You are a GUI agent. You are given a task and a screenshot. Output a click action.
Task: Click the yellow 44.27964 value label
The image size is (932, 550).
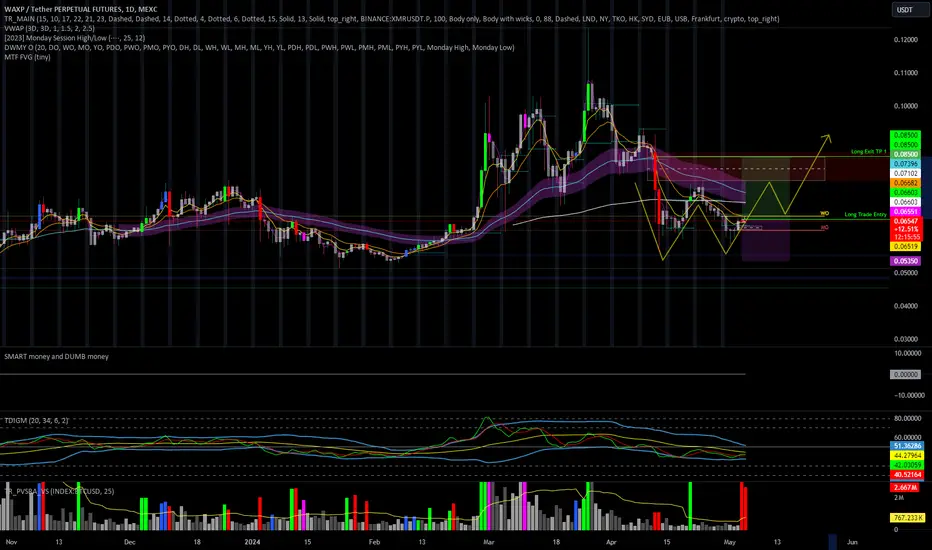tap(907, 455)
